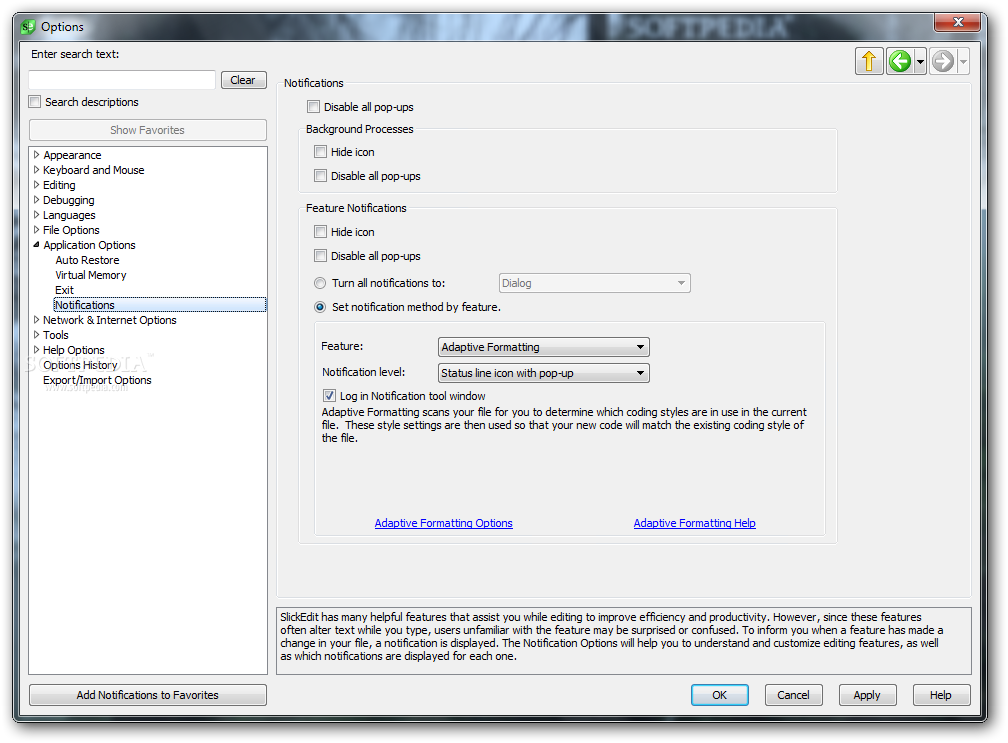
Task: Close the Options dialog window
Action: [x=957, y=22]
